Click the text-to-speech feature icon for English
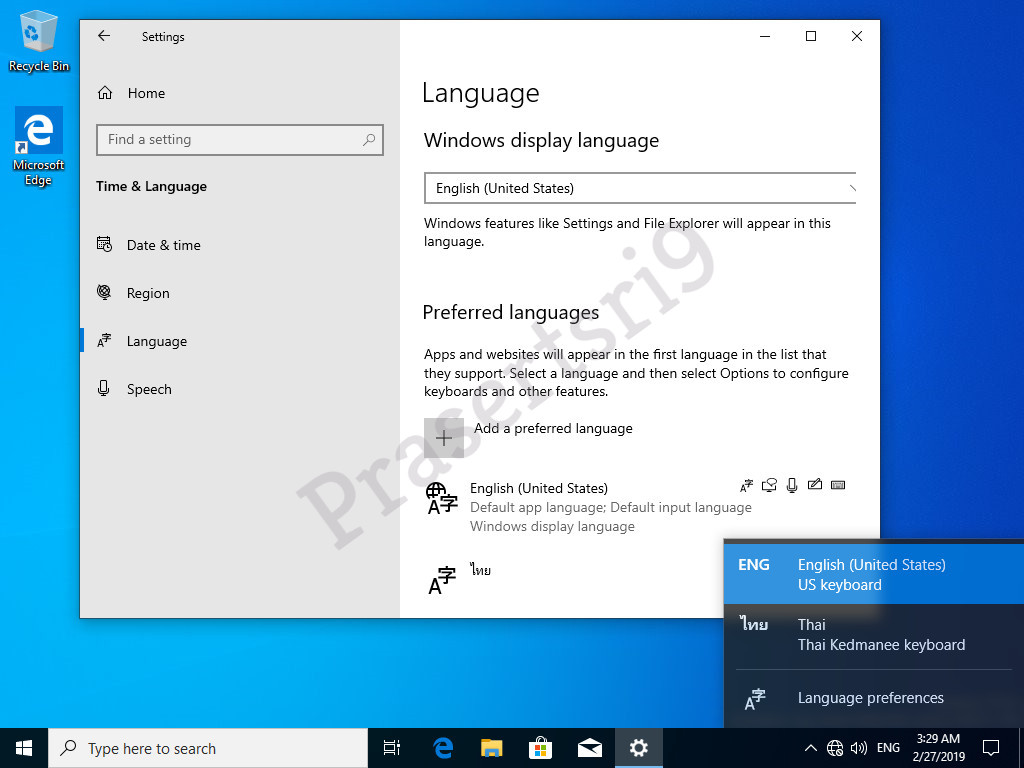 click(769, 485)
